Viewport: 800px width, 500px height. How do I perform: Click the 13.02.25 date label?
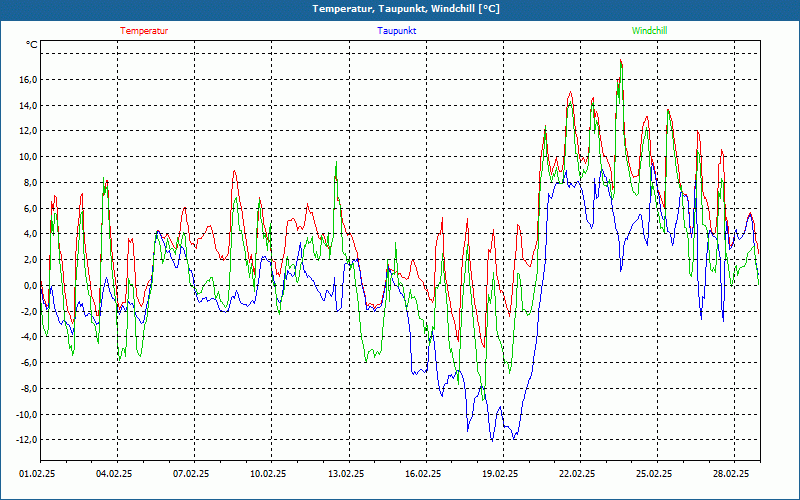(346, 474)
